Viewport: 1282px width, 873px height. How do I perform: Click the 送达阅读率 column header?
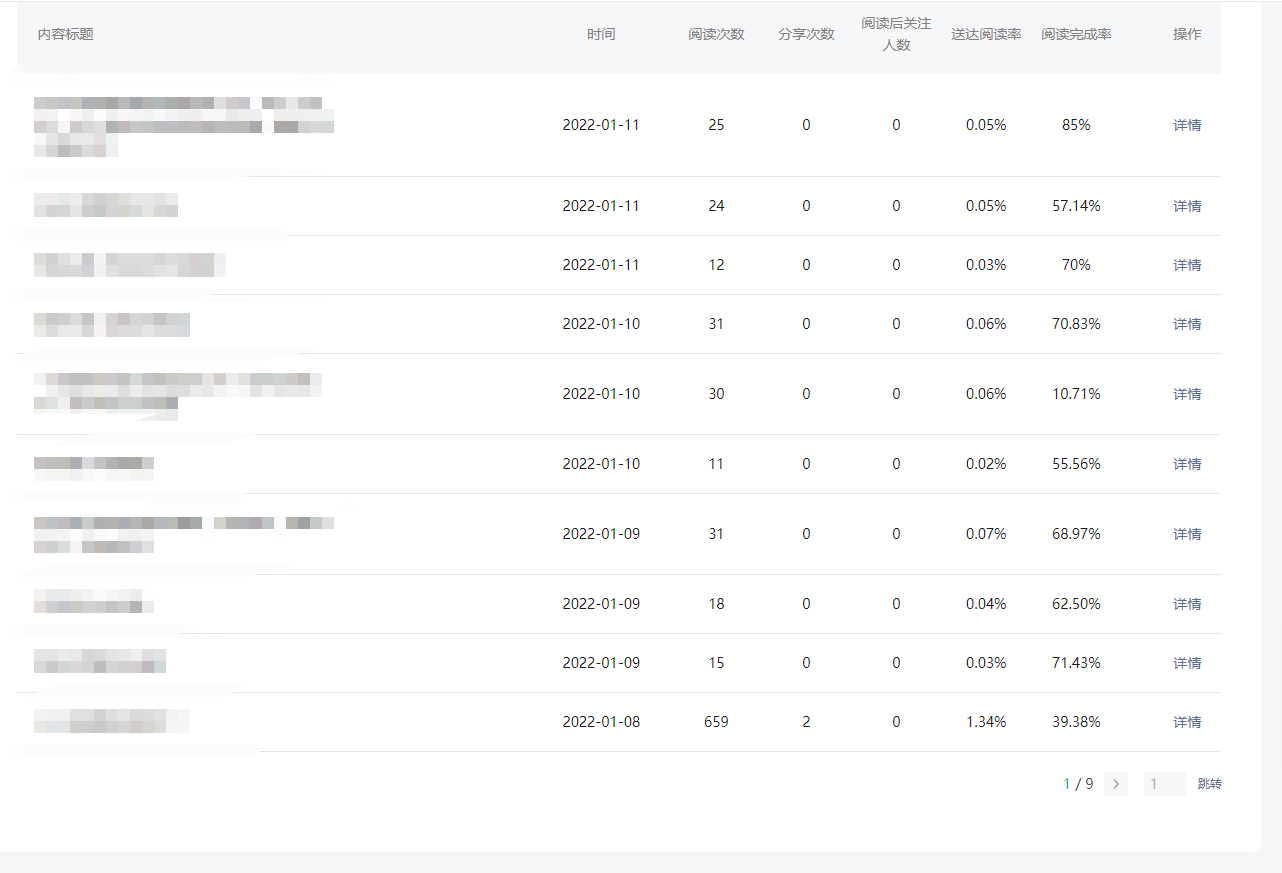tap(986, 34)
